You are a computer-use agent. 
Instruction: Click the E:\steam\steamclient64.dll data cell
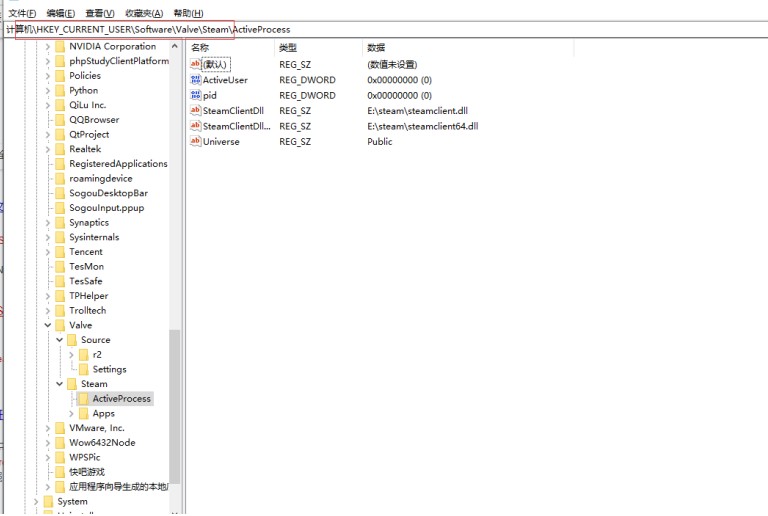click(423, 126)
